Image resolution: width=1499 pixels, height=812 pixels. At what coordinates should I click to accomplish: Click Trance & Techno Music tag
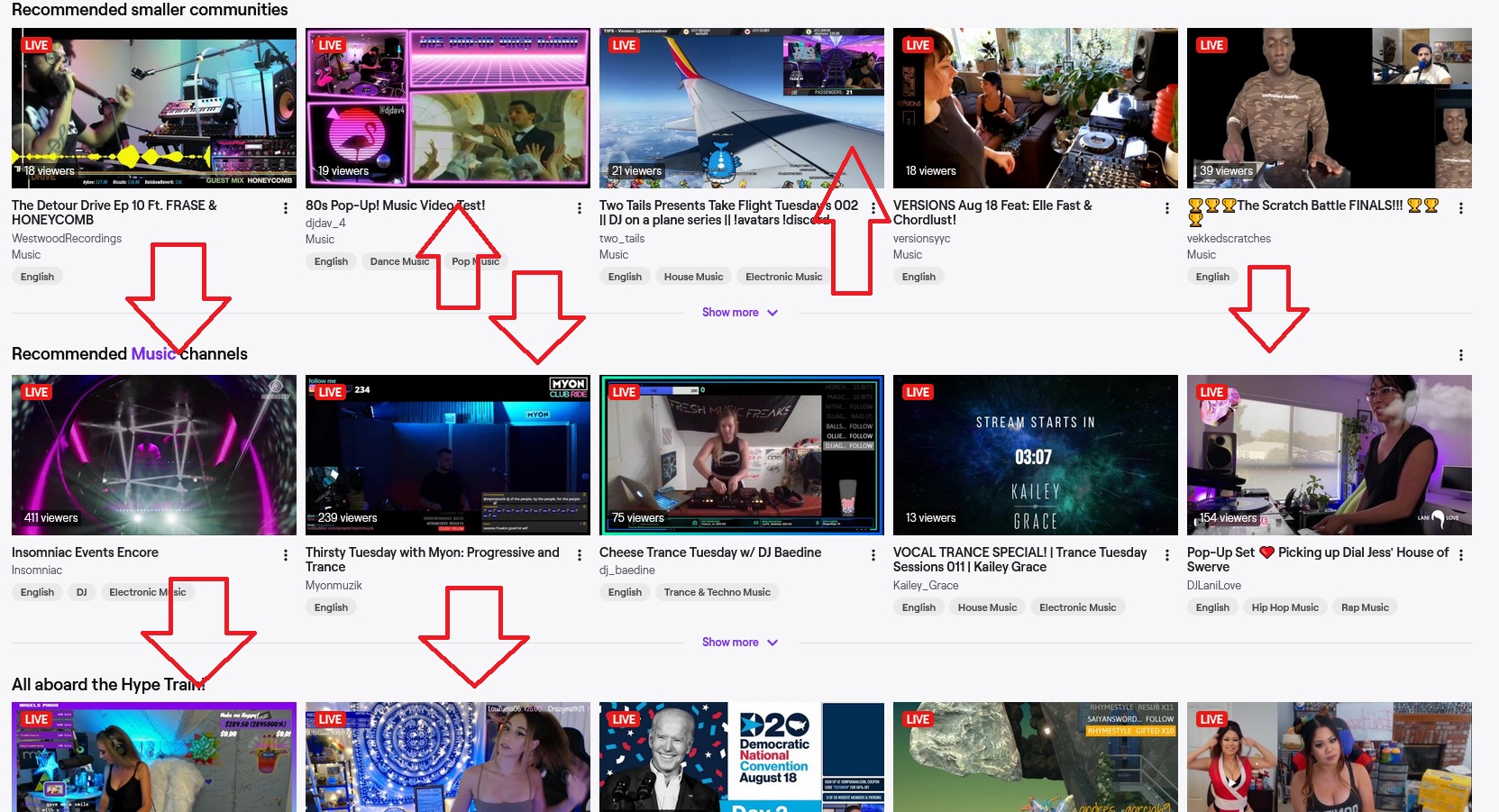click(717, 592)
